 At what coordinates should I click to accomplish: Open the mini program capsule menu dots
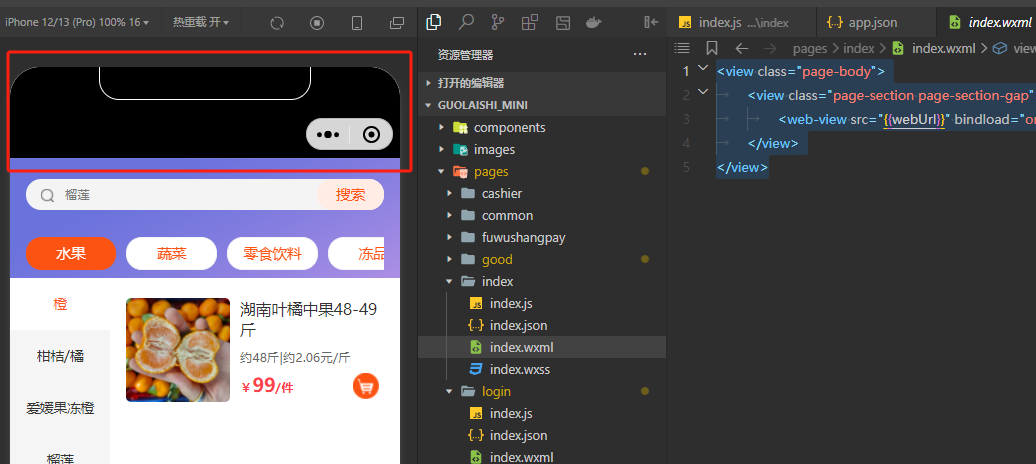(328, 135)
